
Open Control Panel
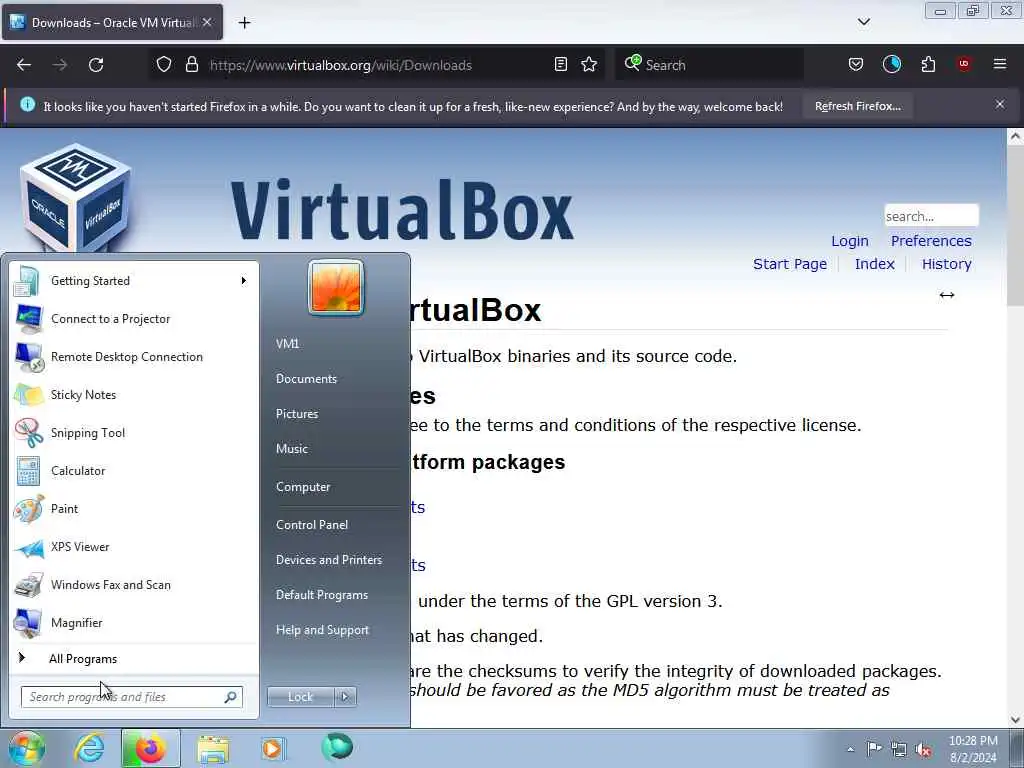click(x=312, y=524)
